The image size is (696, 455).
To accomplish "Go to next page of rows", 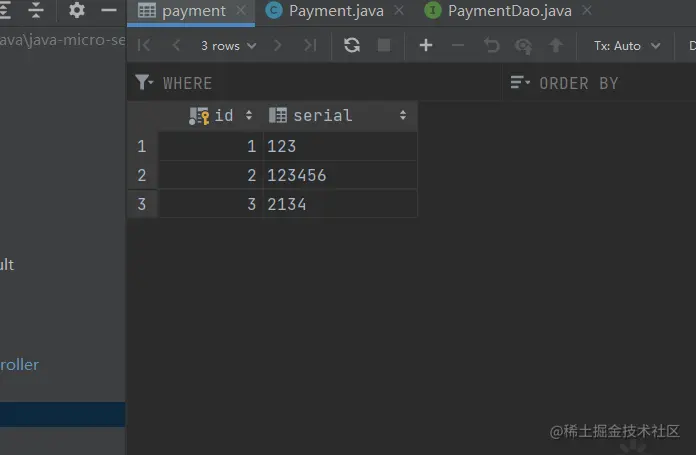I will point(277,45).
